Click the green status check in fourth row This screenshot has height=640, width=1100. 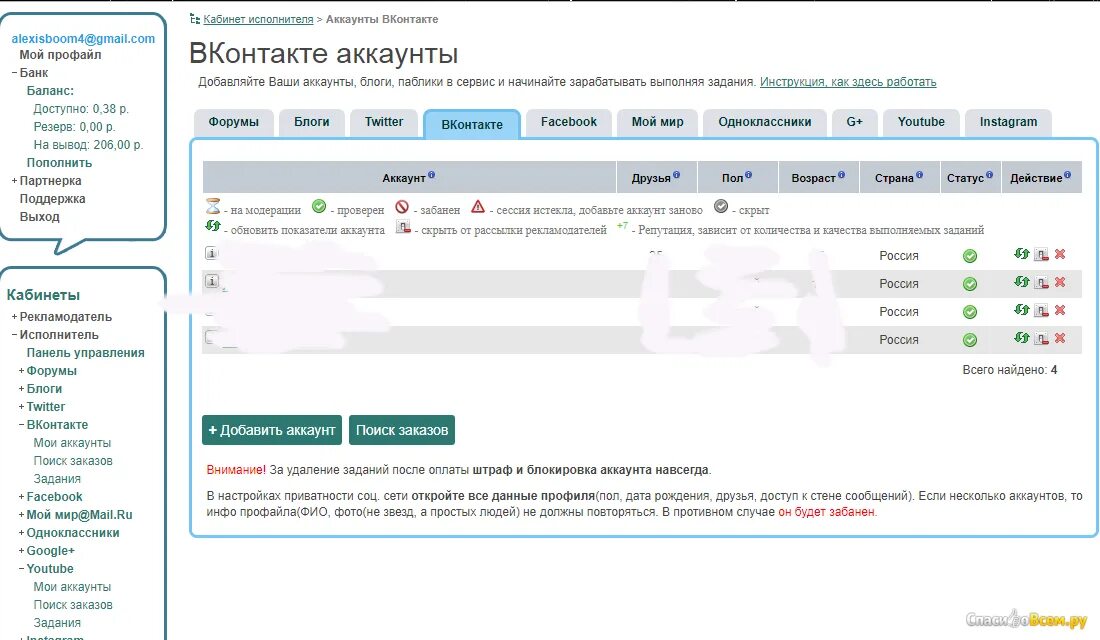[x=970, y=340]
